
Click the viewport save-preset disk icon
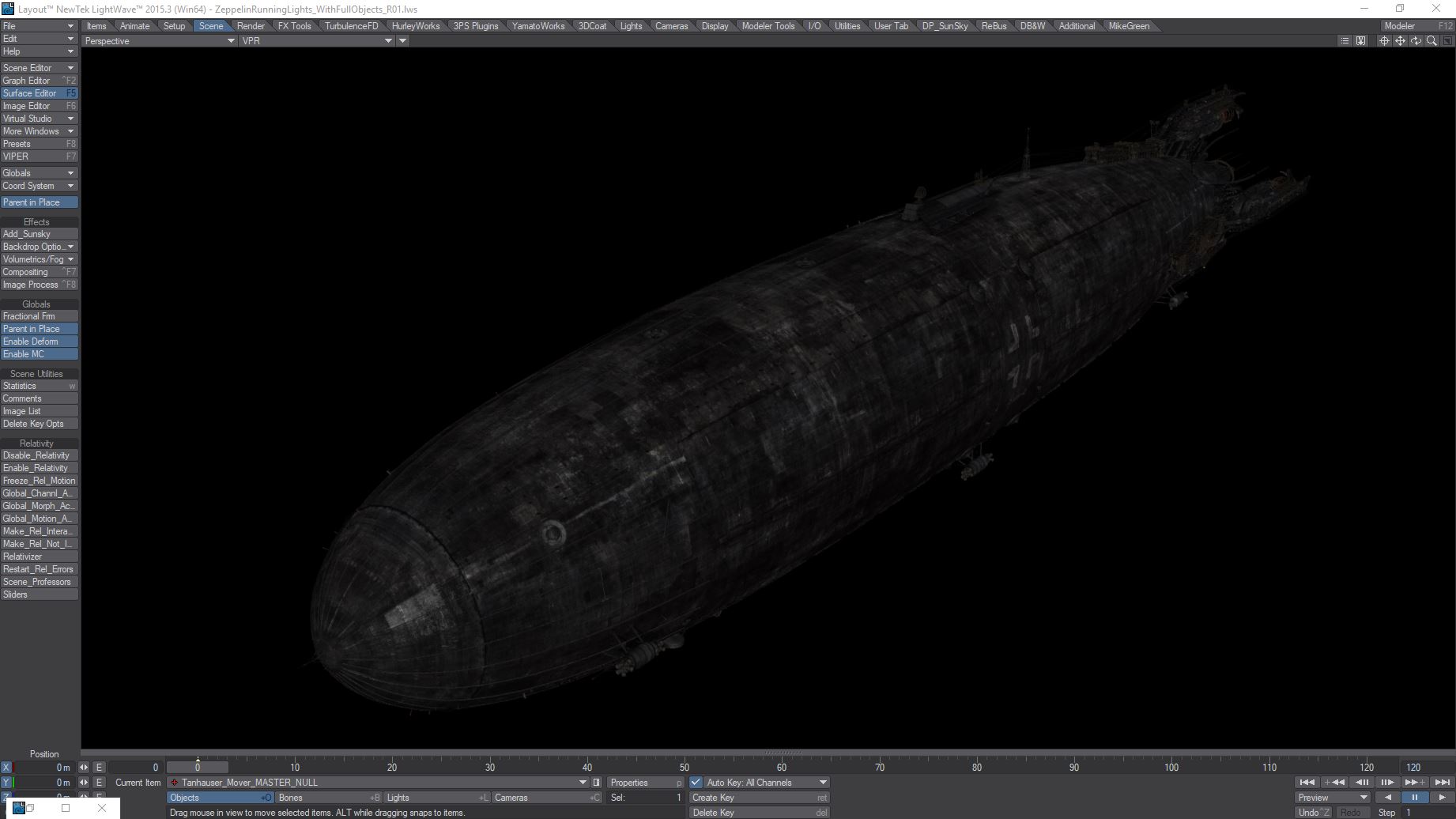tap(1360, 41)
